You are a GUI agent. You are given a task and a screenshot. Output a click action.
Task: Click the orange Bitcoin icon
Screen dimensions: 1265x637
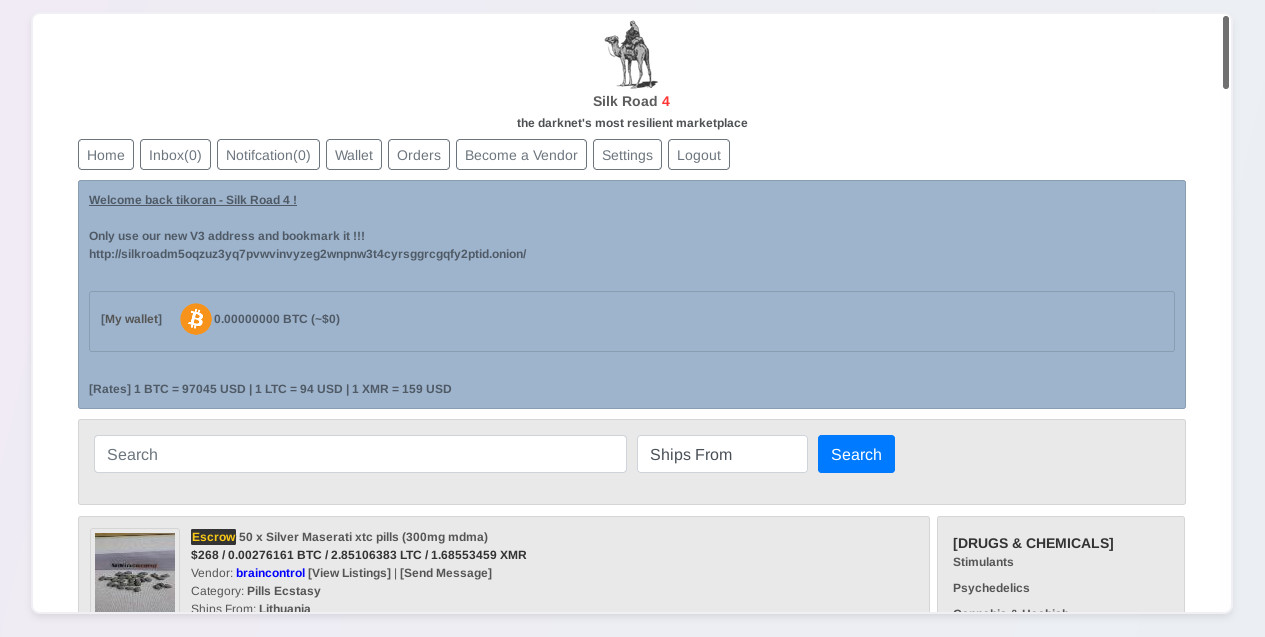click(195, 319)
